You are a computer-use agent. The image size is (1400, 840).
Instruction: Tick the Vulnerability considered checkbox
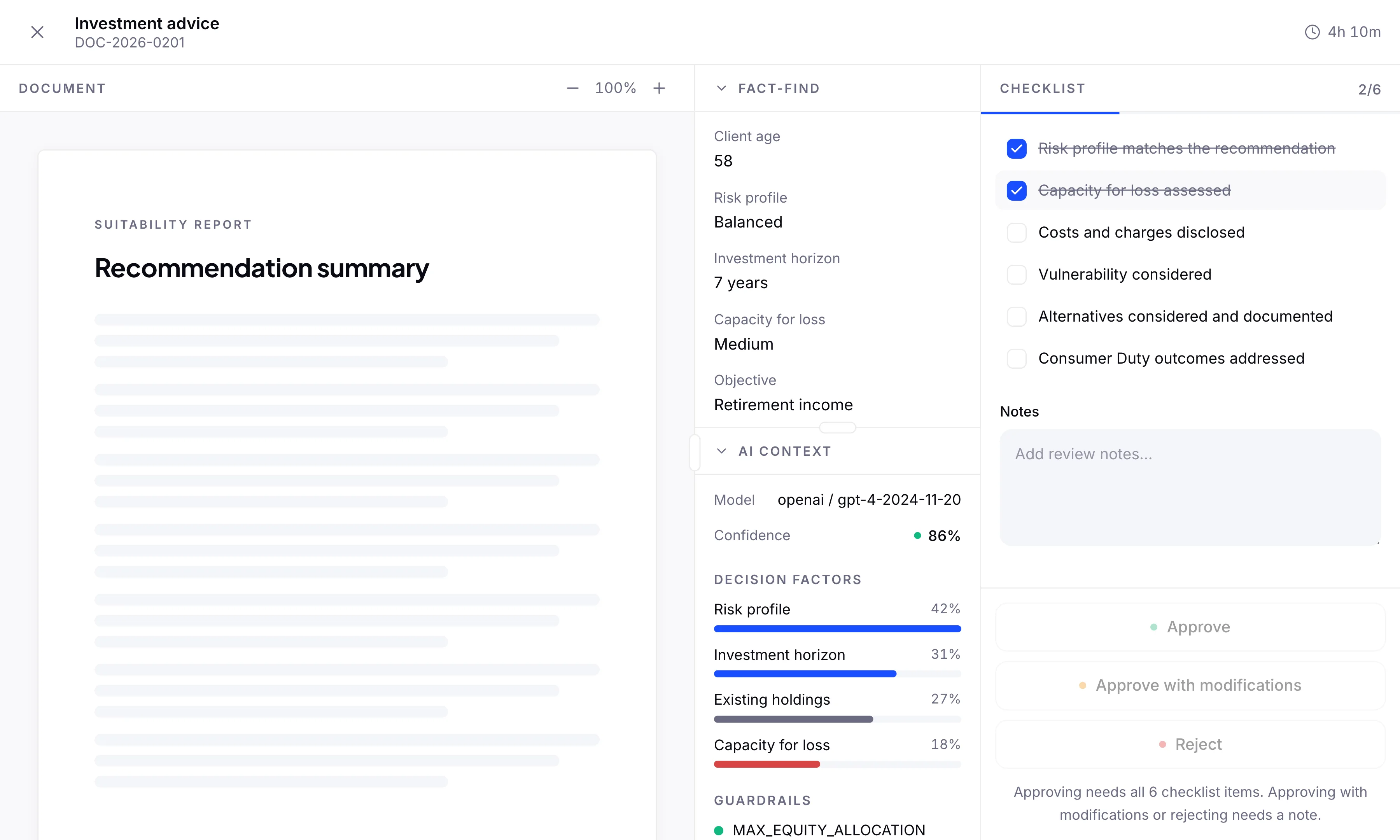coord(1016,275)
